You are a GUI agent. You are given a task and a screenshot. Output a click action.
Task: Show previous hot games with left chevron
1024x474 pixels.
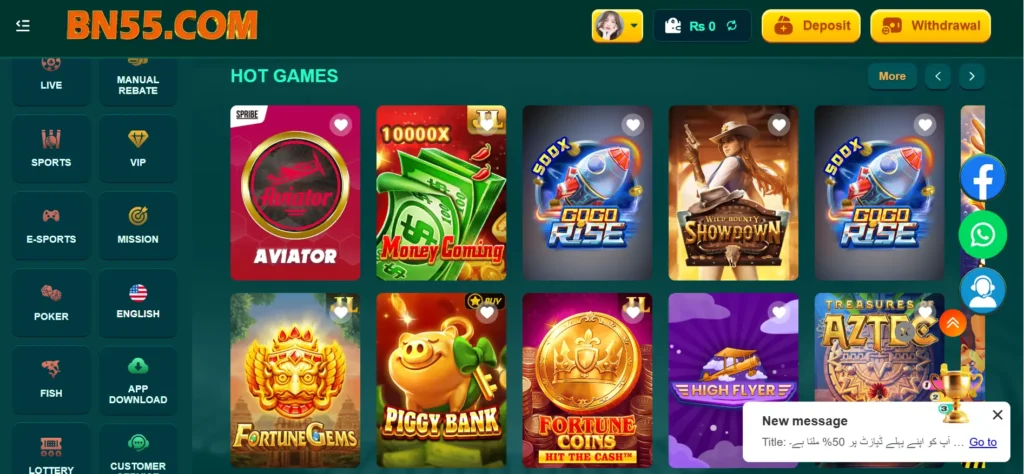tap(938, 76)
